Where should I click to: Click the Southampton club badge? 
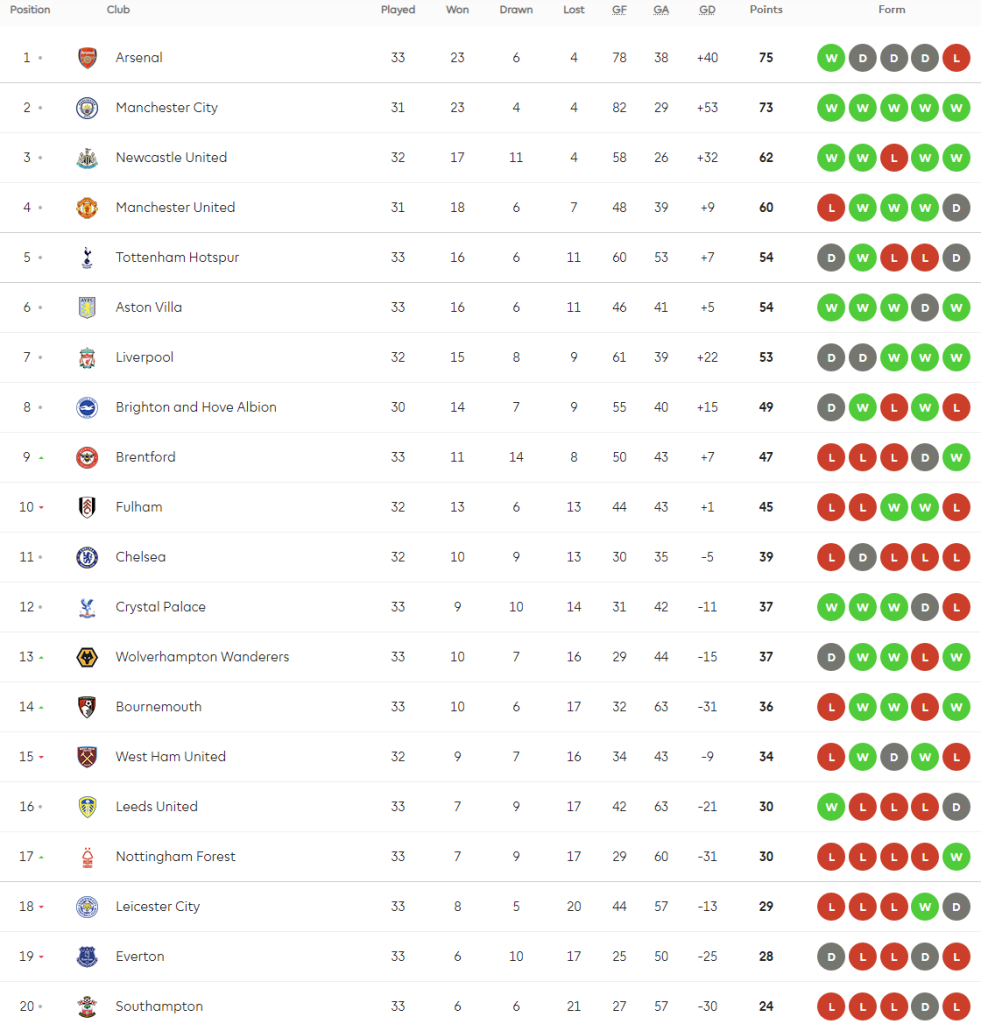point(87,1007)
